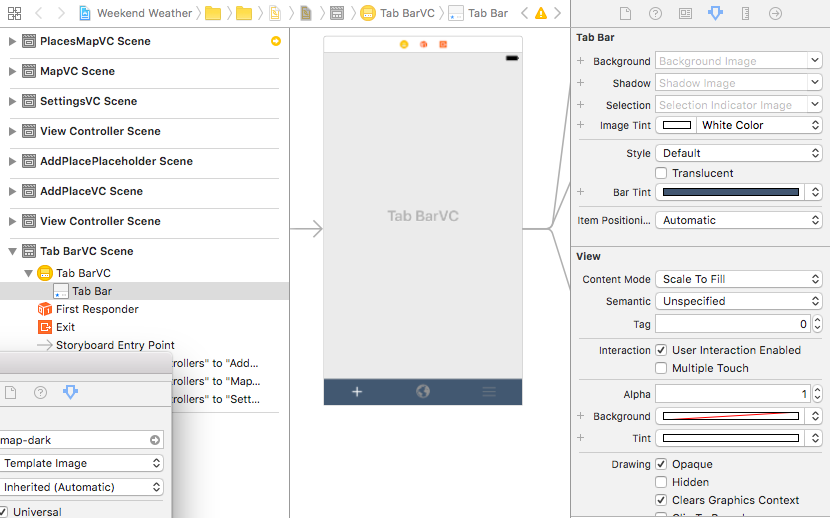Image resolution: width=831 pixels, height=518 pixels.
Task: Click First Responder icon on scene dock
Action: tap(423, 45)
